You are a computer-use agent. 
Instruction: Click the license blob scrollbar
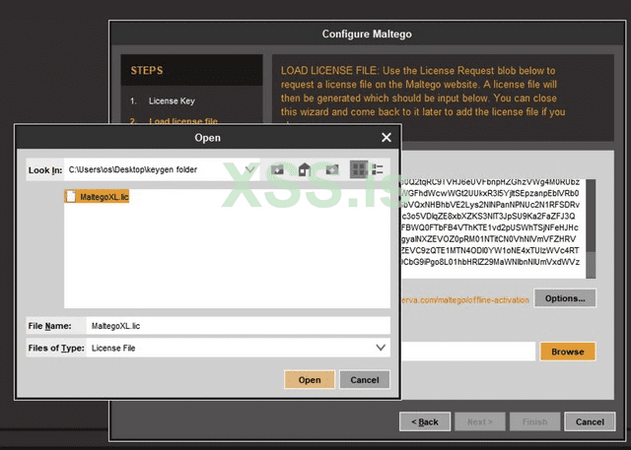(591, 229)
